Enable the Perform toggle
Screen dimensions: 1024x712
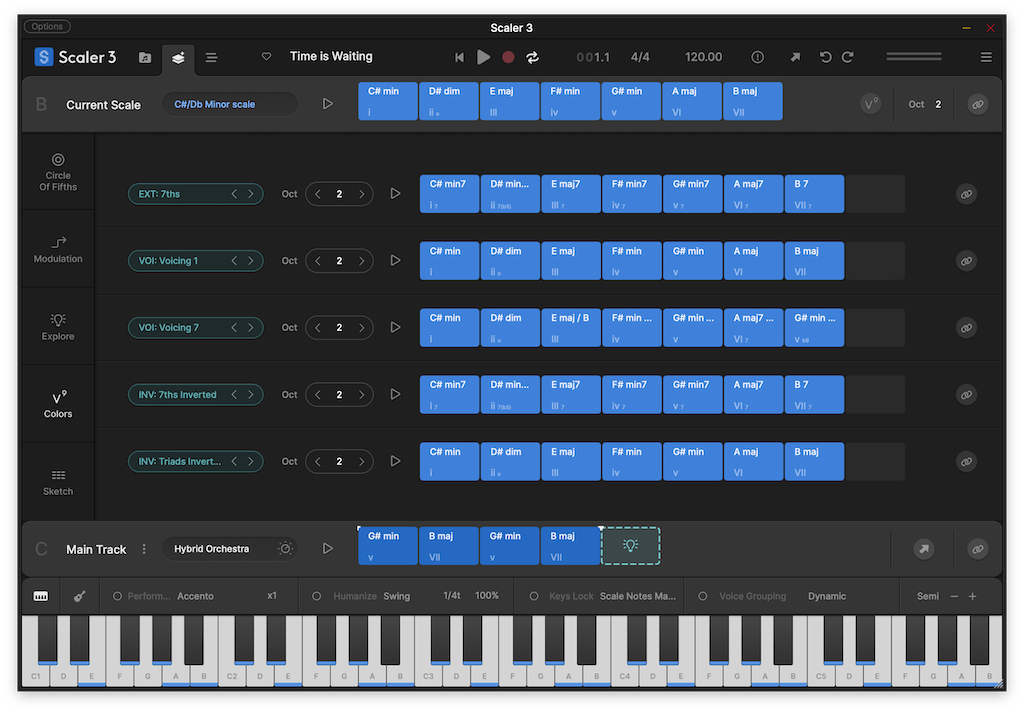pyautogui.click(x=118, y=596)
